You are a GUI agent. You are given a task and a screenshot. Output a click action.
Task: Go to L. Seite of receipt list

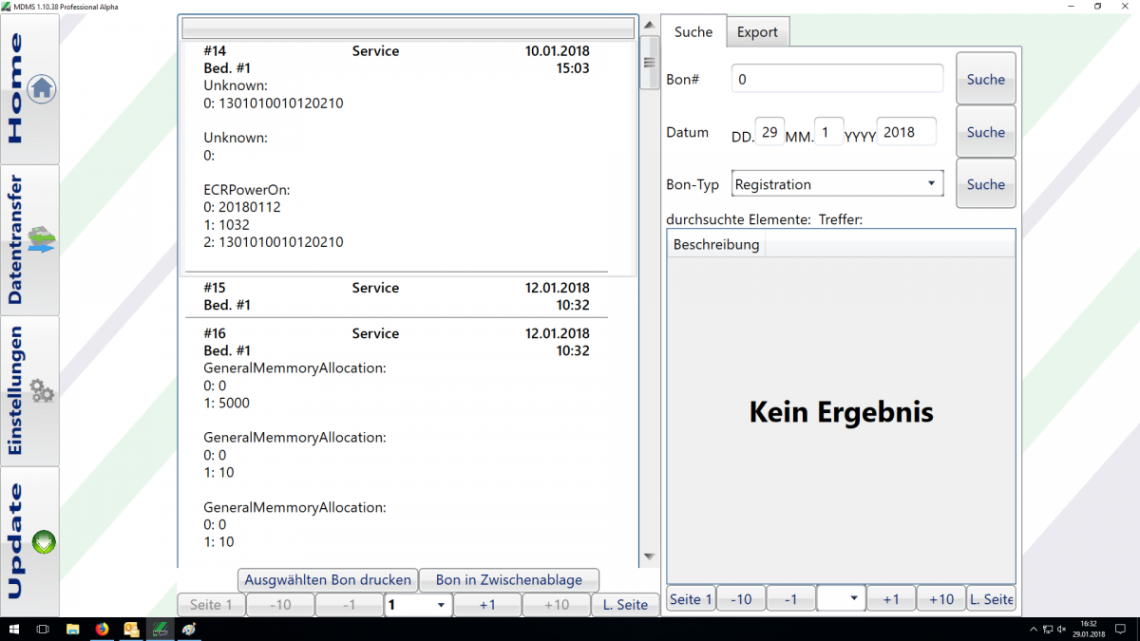(625, 605)
